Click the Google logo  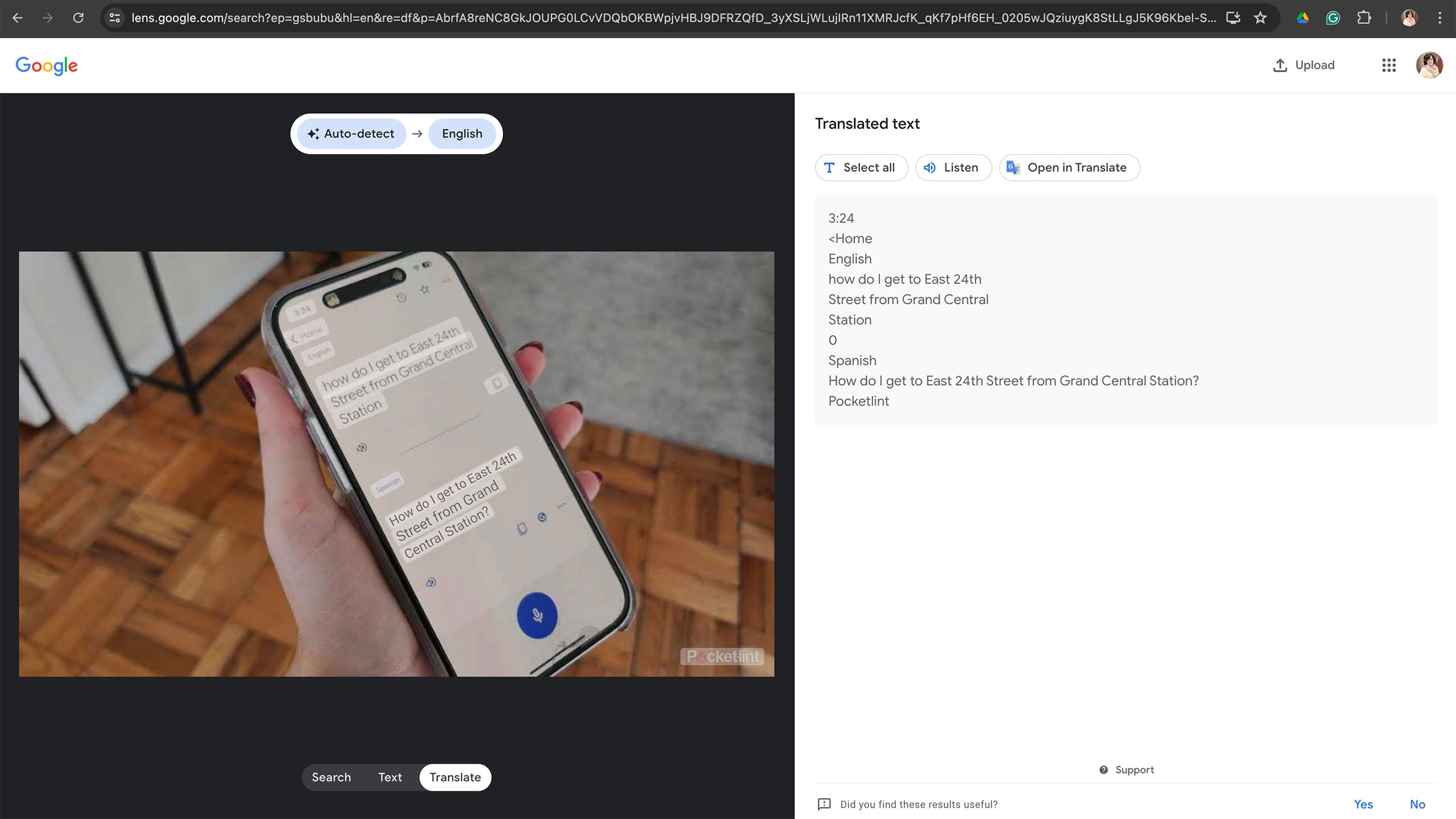[x=47, y=65]
